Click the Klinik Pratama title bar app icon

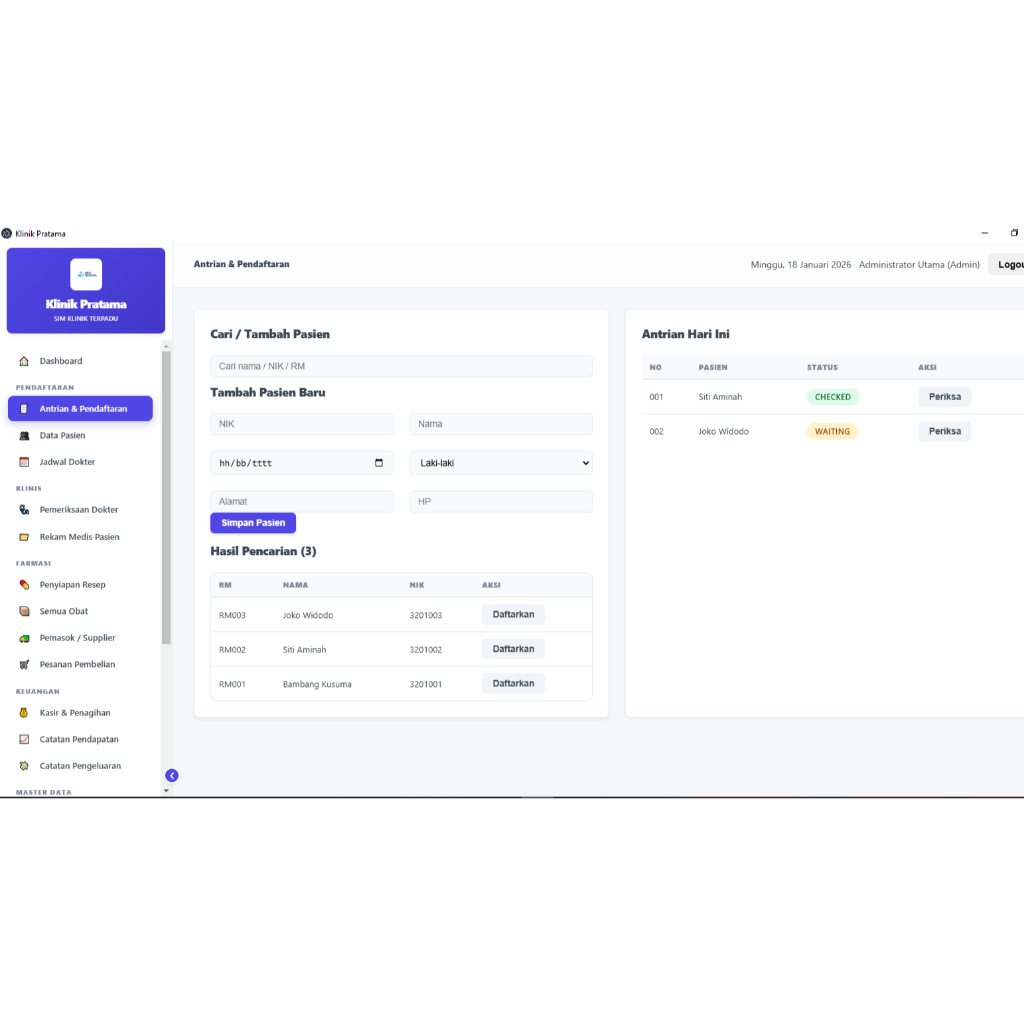(x=7, y=233)
